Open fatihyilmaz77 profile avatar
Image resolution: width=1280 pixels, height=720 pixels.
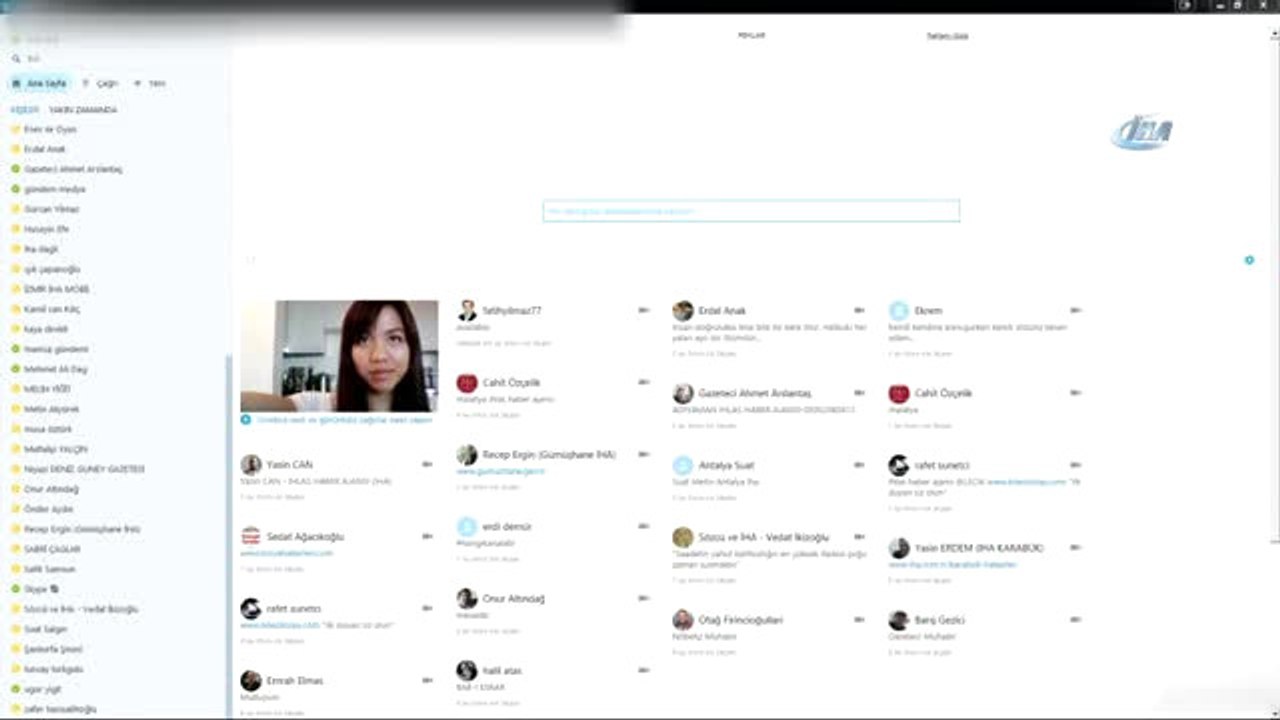pyautogui.click(x=467, y=311)
